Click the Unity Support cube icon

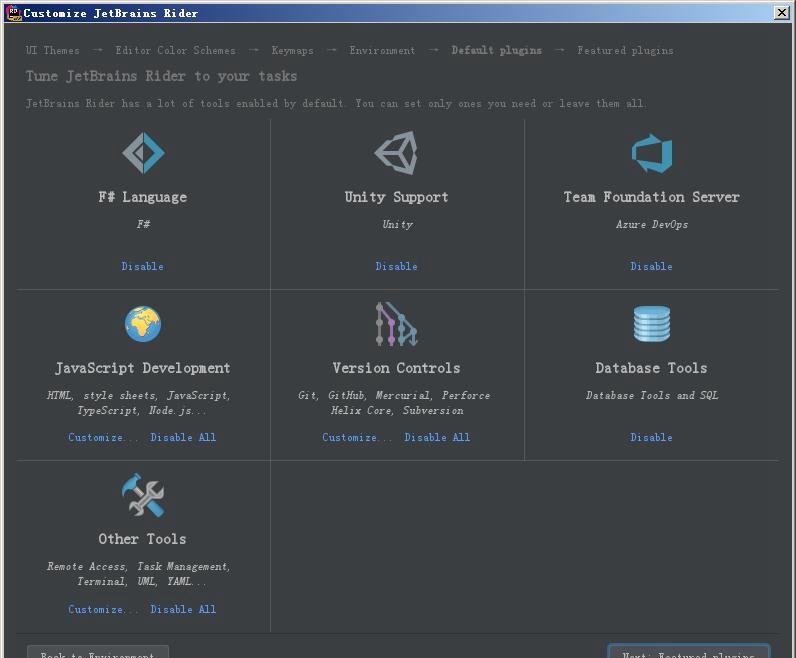coord(396,153)
